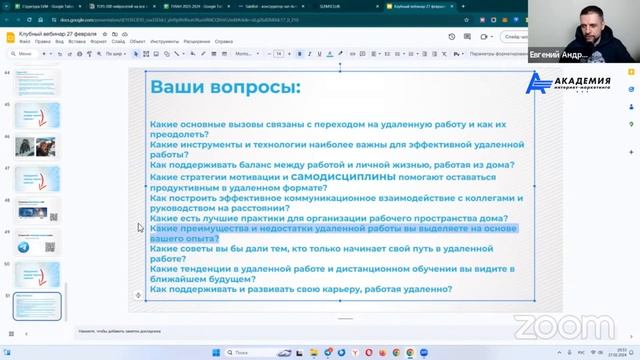640x360 pixels.
Task: Open the Вставка menu
Action: tap(77, 42)
